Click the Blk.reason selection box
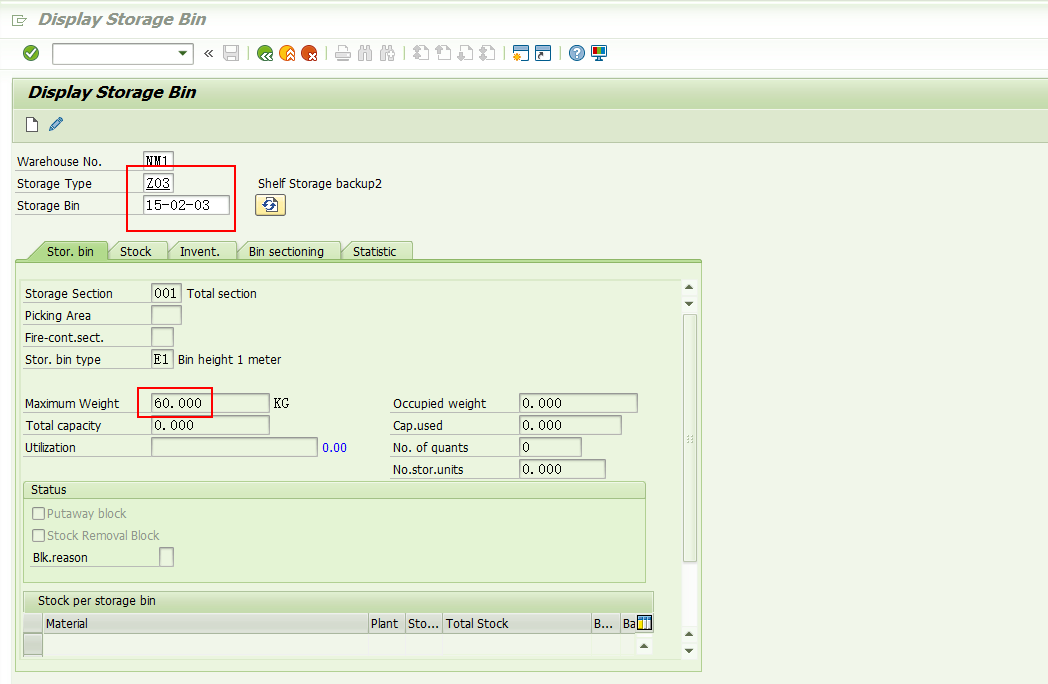 coord(167,556)
